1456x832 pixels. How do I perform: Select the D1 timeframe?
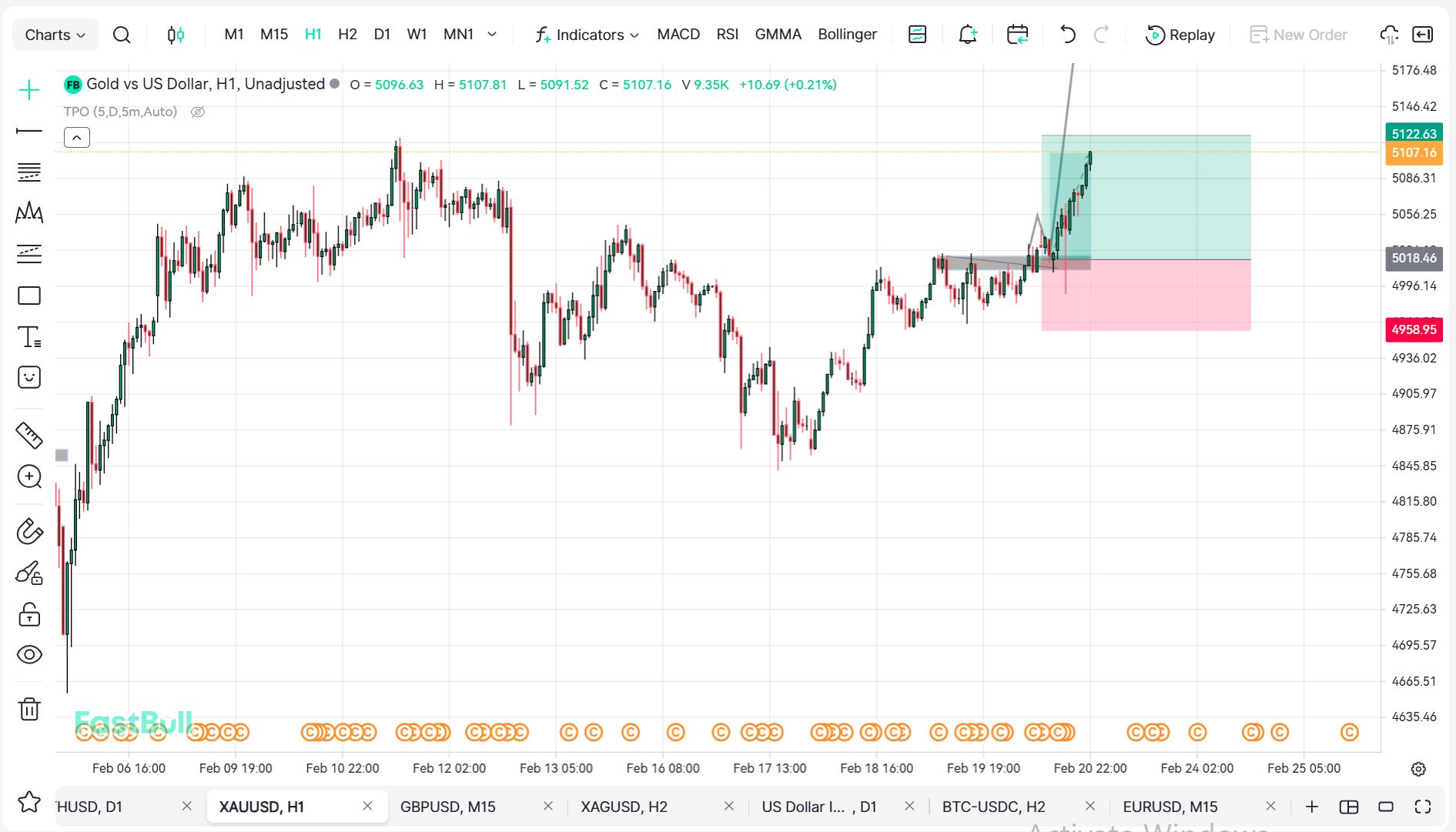382,35
